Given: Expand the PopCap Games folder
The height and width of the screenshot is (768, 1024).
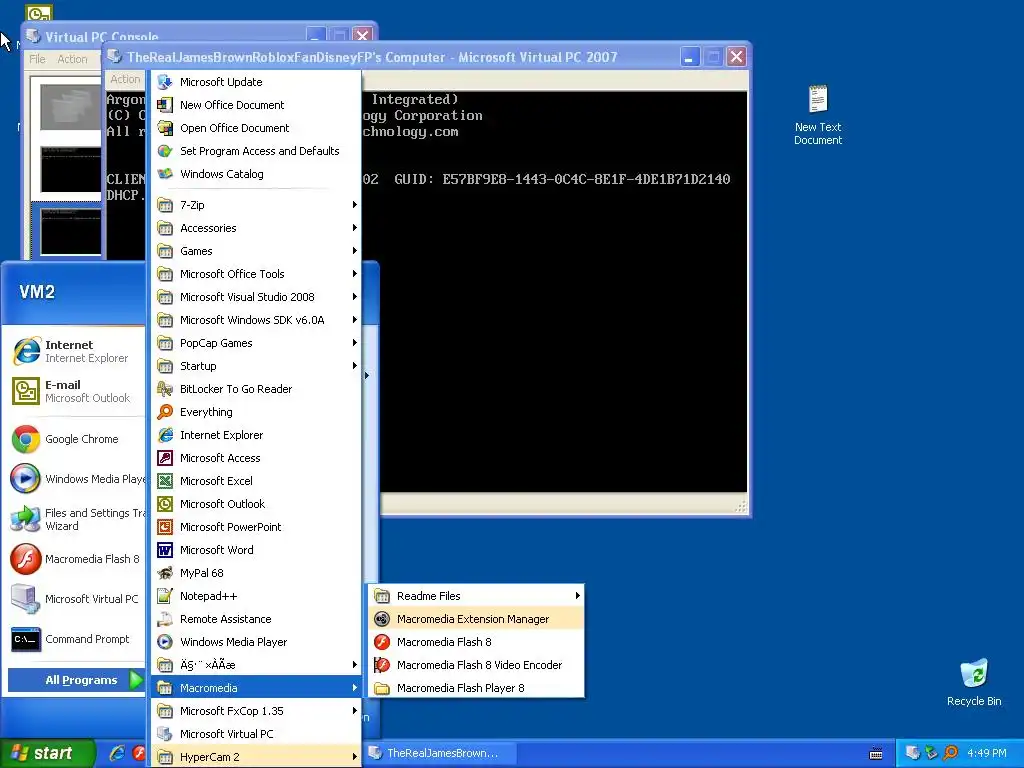Looking at the screenshot, I should pos(256,343).
